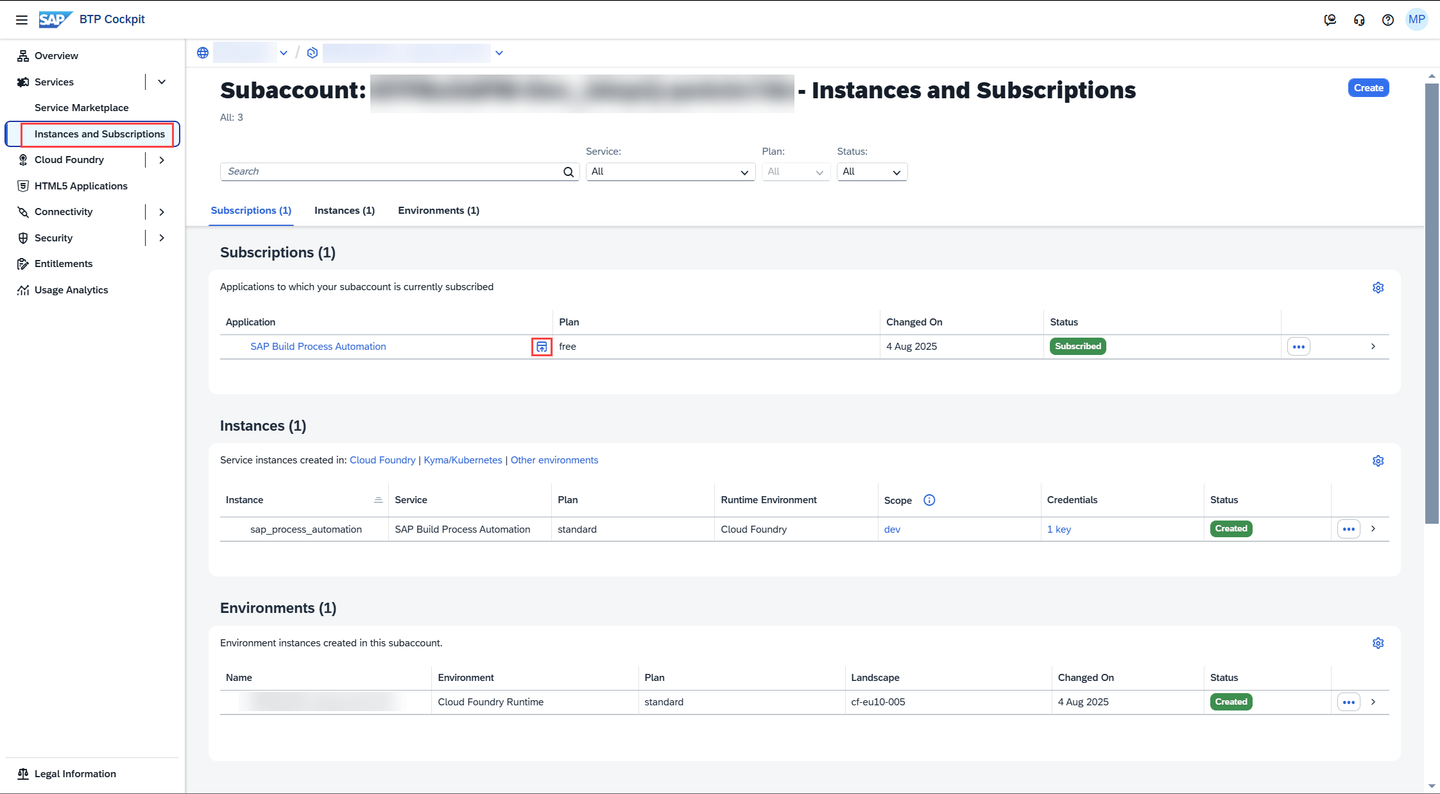Open Instances table settings gear
The image size is (1440, 794).
tap(1378, 461)
